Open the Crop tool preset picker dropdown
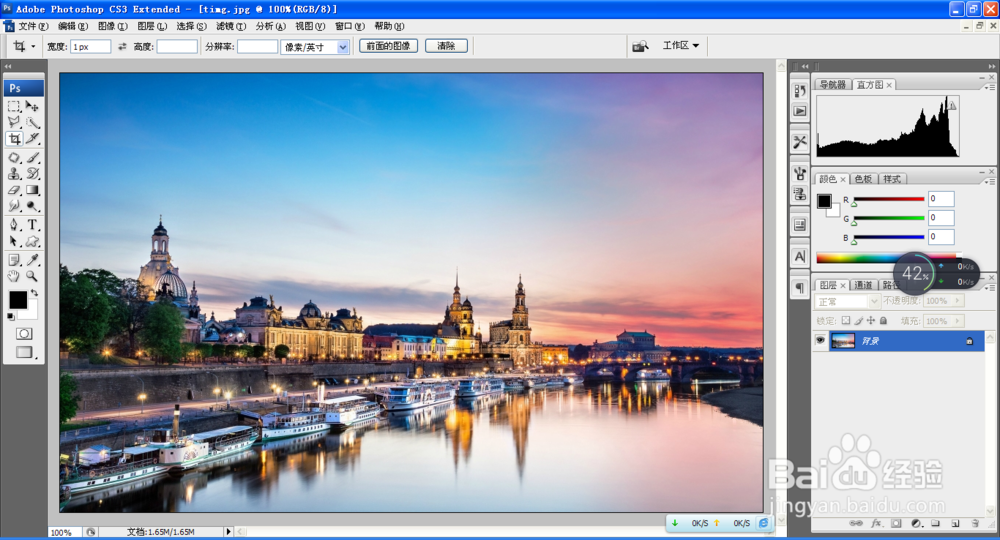Viewport: 1000px width, 540px height. tap(33, 47)
